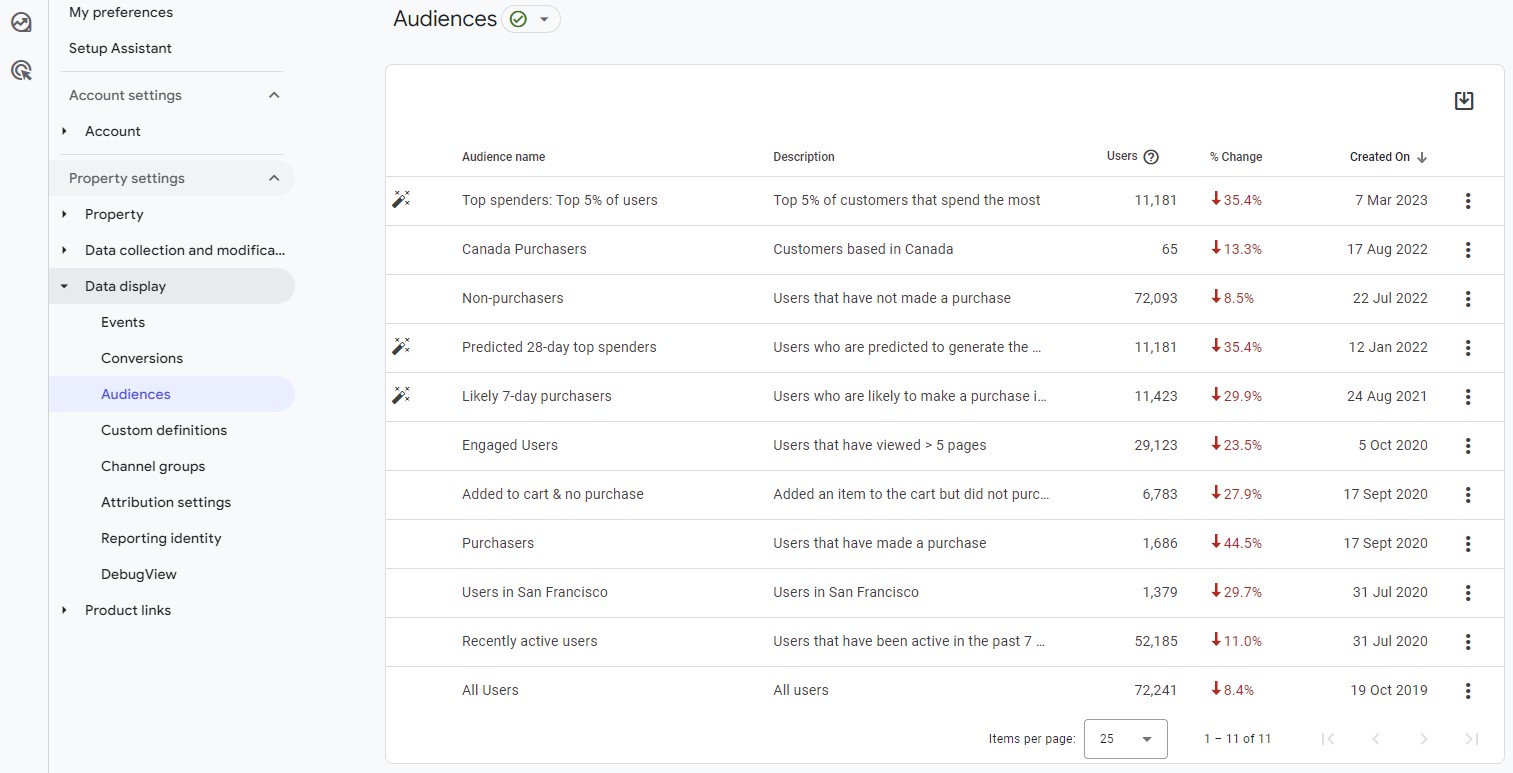
Task: Open the Items per page dropdown
Action: 1125,739
